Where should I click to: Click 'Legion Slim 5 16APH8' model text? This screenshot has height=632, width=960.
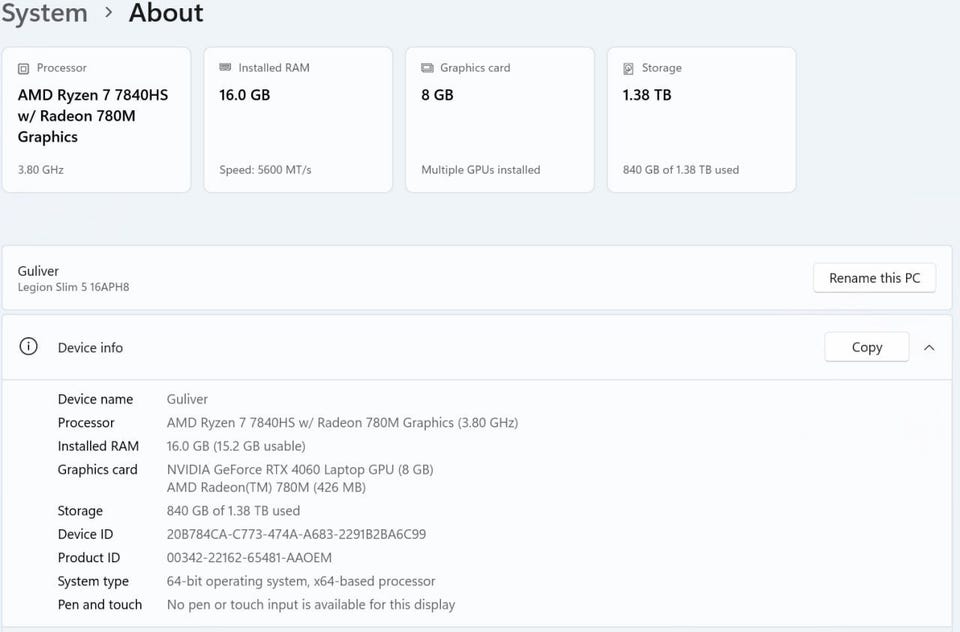[x=73, y=287]
